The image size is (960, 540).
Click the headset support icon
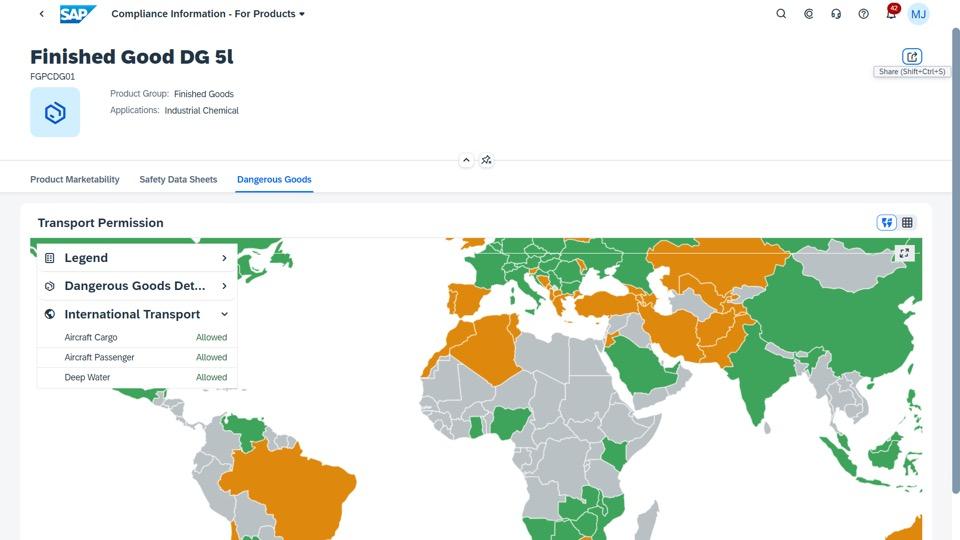[x=836, y=14]
